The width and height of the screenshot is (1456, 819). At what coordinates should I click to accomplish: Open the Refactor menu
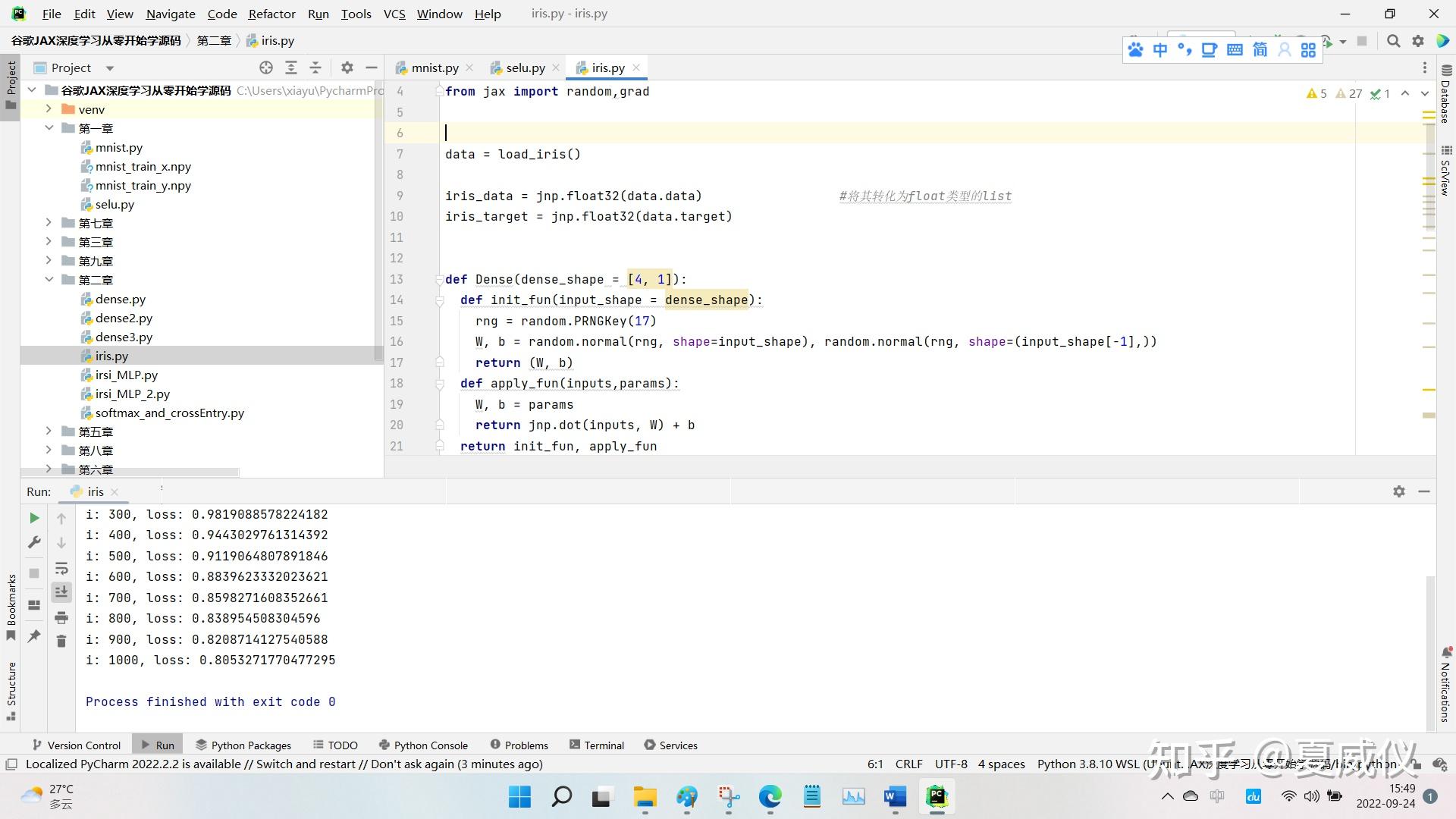[271, 14]
